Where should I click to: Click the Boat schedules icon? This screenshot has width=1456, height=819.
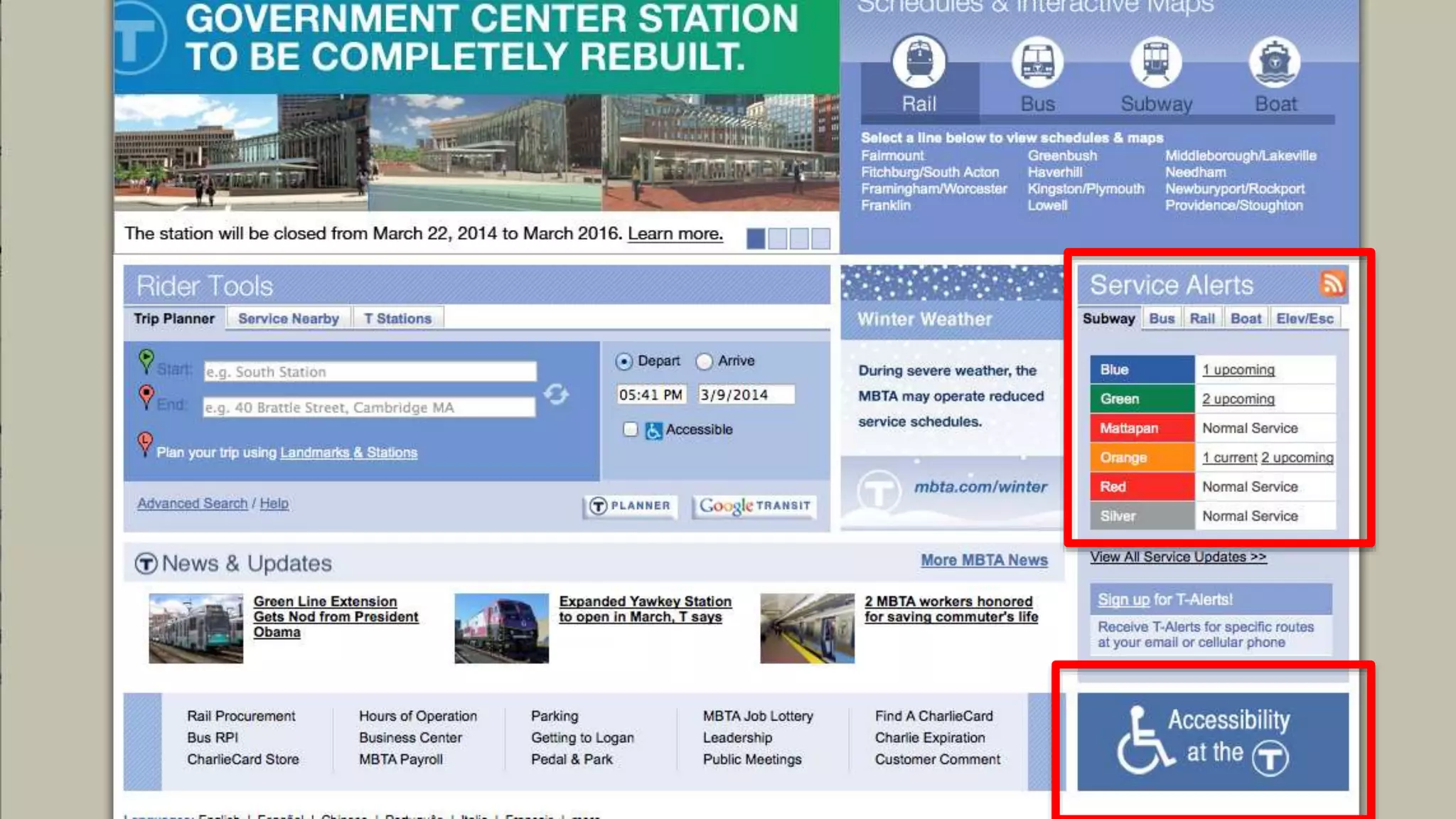click(x=1275, y=63)
